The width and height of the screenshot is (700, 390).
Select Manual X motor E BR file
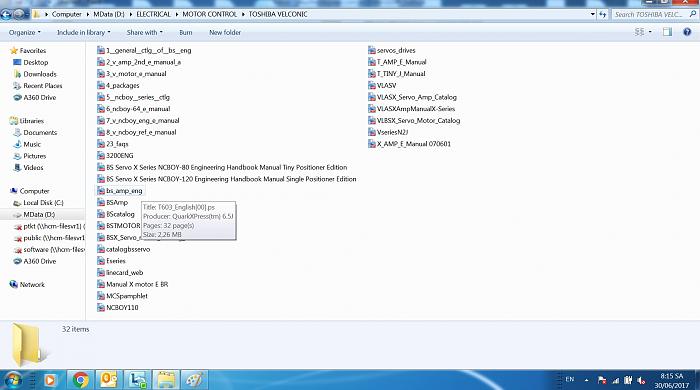click(x=133, y=284)
